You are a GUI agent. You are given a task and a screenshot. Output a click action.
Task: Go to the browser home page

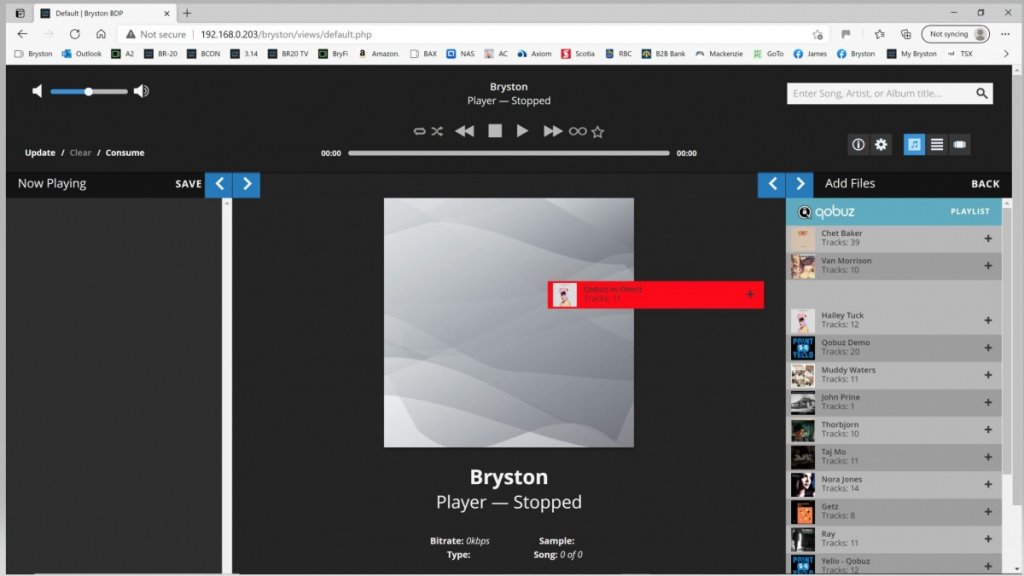(101, 34)
